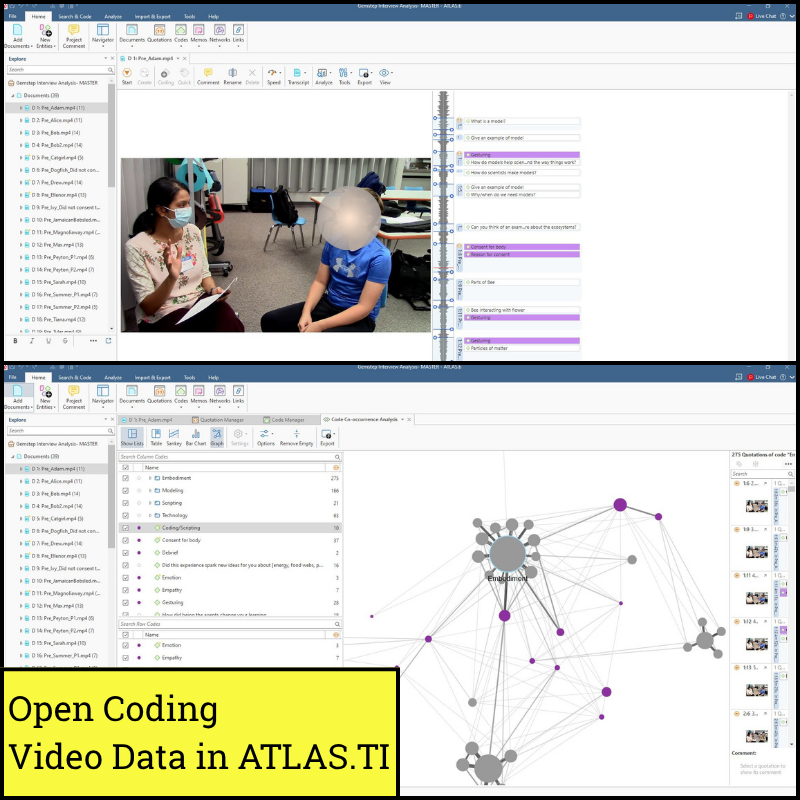Expand the Technology code folder
800x800 pixels.
[x=149, y=515]
